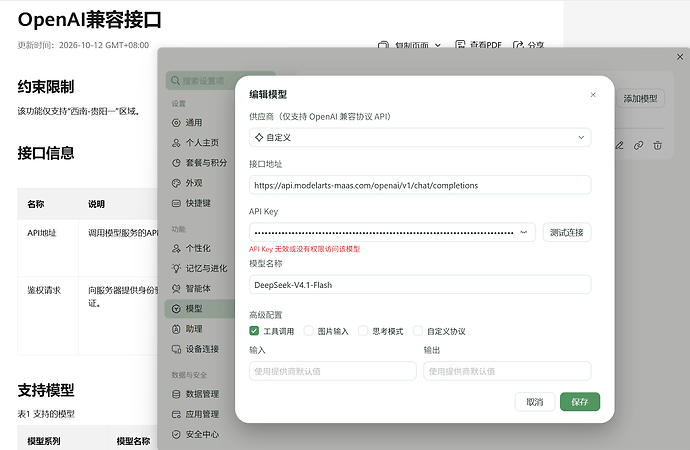Click the share arrow icon on doc page
The width and height of the screenshot is (690, 450).
click(x=518, y=44)
